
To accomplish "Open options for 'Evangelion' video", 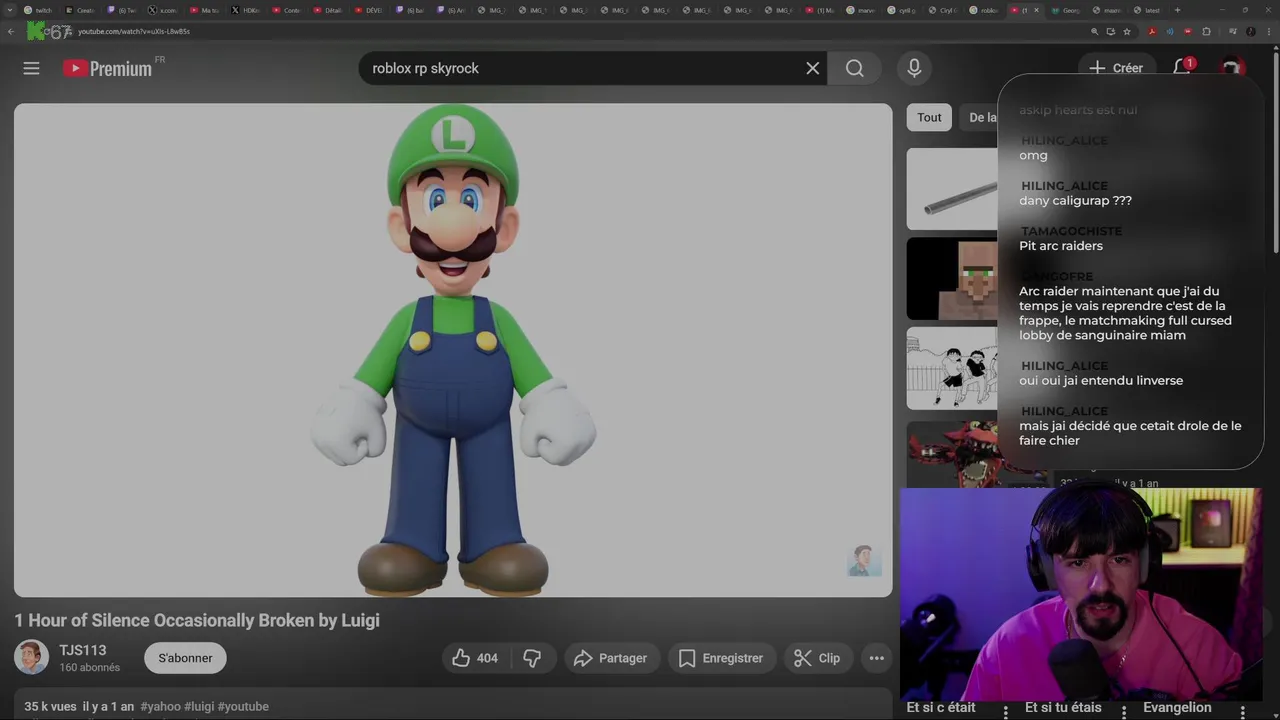I will coord(1241,712).
